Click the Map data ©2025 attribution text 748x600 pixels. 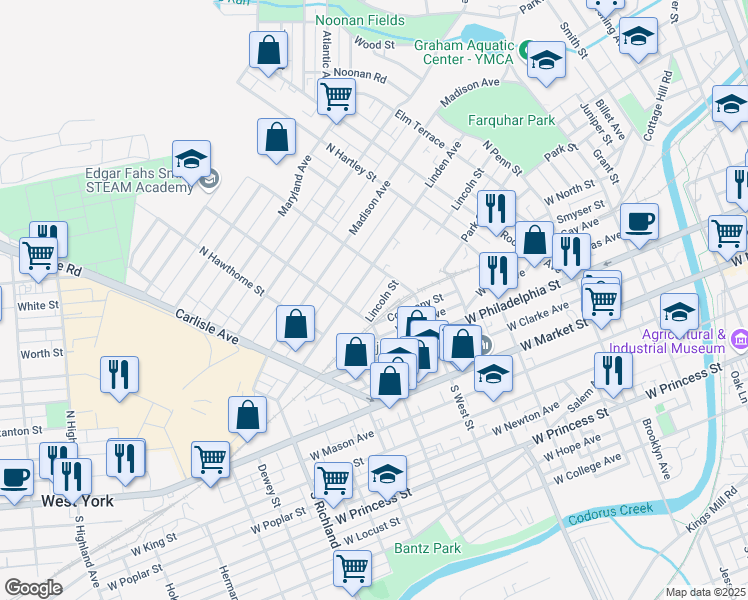pyautogui.click(x=705, y=592)
